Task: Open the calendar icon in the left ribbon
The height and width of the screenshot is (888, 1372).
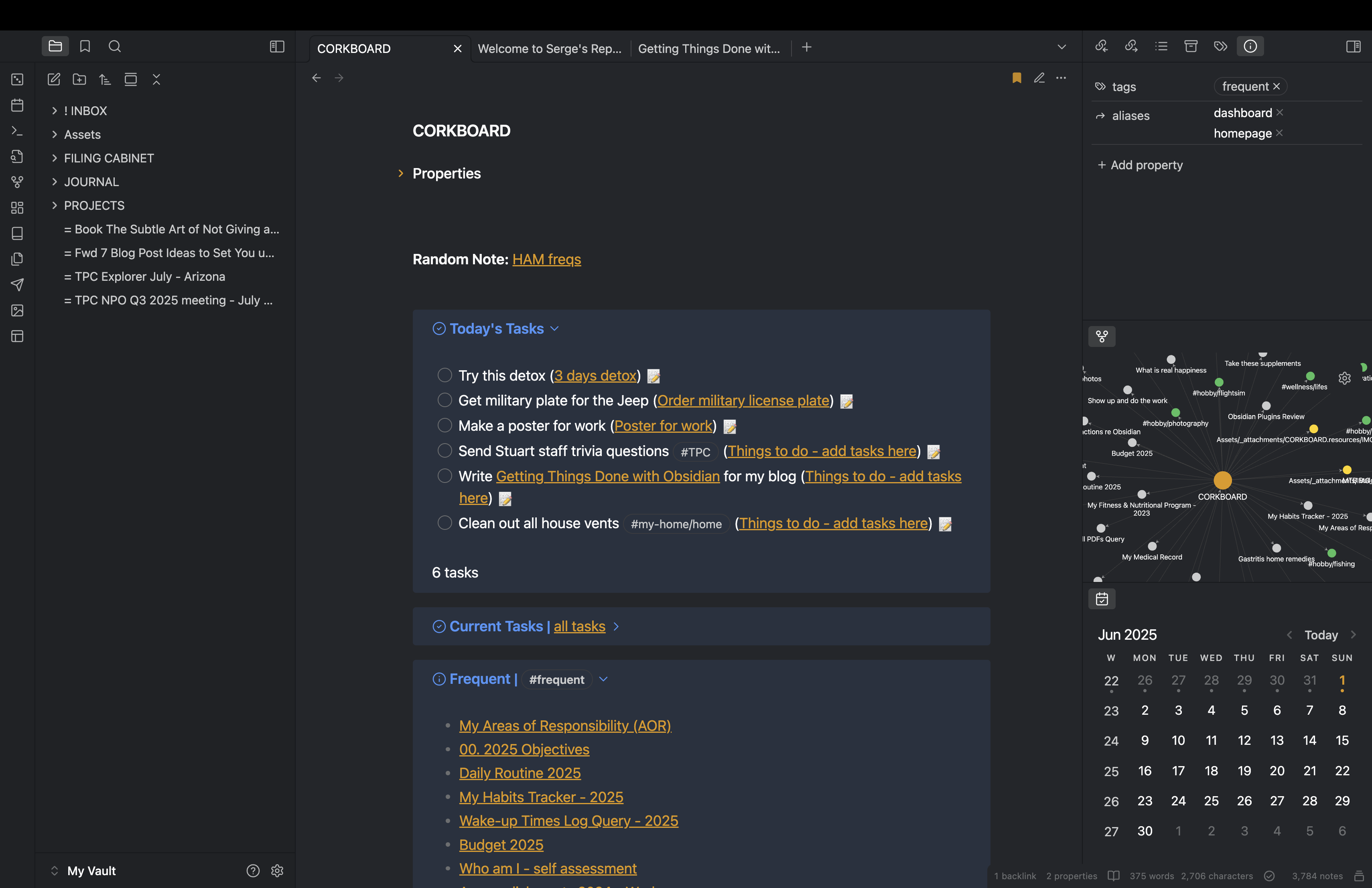Action: coord(17,105)
